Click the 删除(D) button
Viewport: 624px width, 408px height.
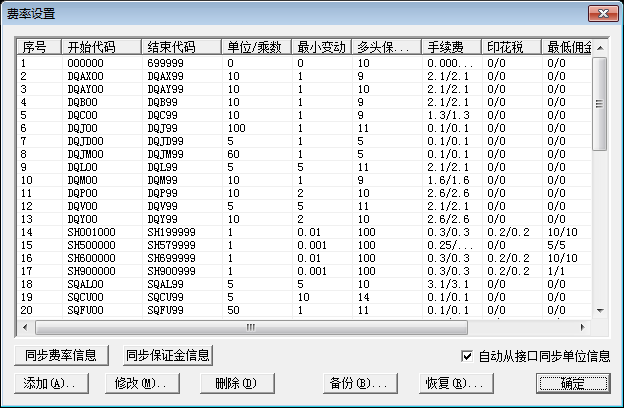(x=237, y=383)
